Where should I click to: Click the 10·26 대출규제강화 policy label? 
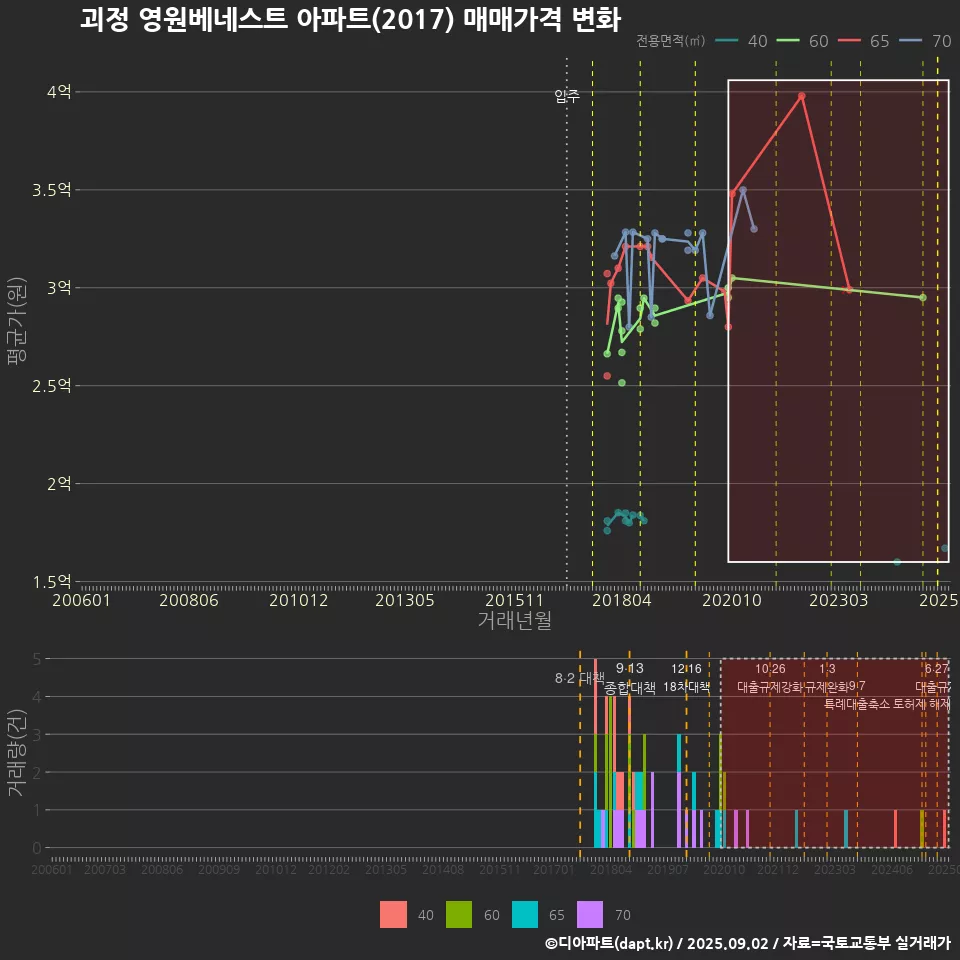click(770, 678)
